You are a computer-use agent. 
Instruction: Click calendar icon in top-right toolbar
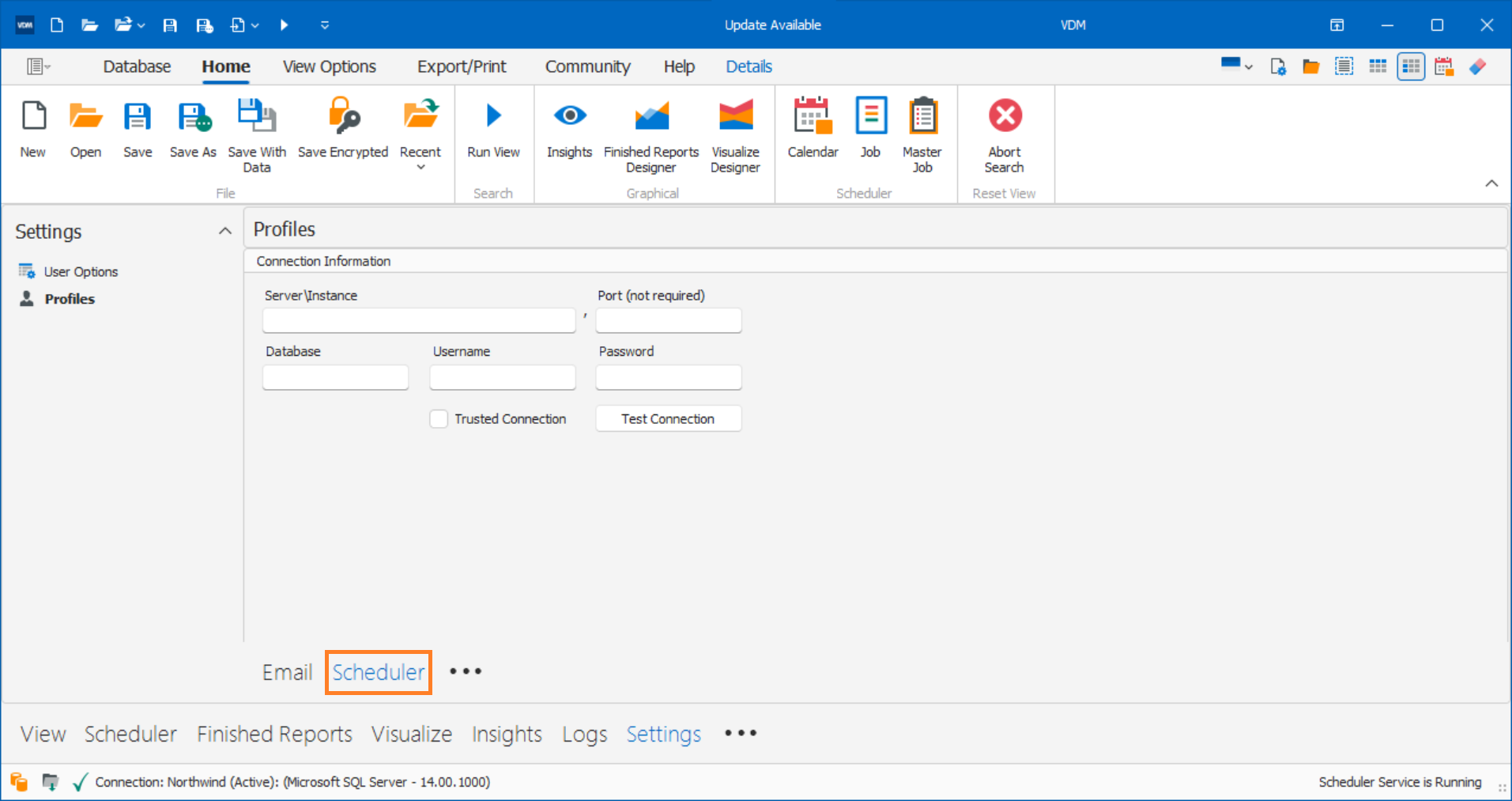coord(1444,66)
